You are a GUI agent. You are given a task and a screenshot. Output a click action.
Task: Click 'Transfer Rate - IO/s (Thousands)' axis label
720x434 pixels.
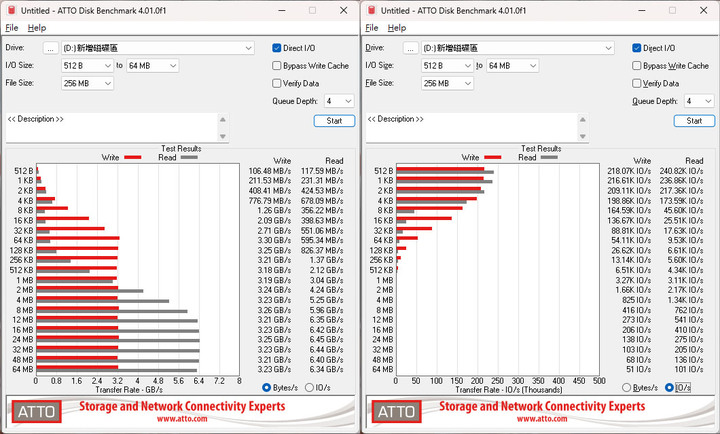point(509,390)
